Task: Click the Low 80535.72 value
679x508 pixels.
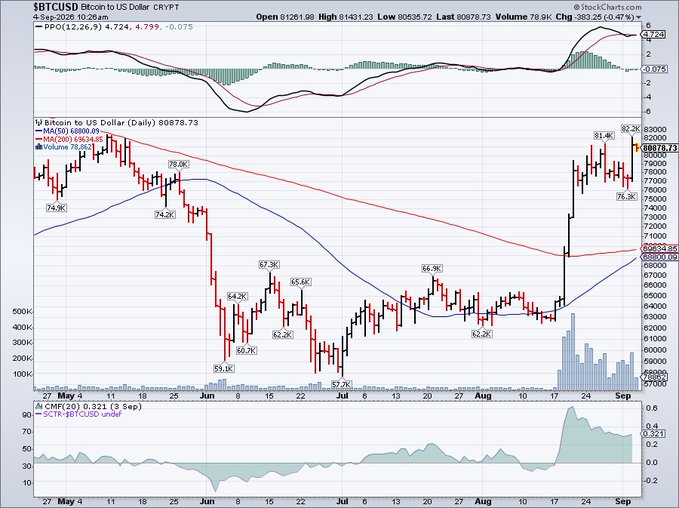Action: (x=407, y=17)
